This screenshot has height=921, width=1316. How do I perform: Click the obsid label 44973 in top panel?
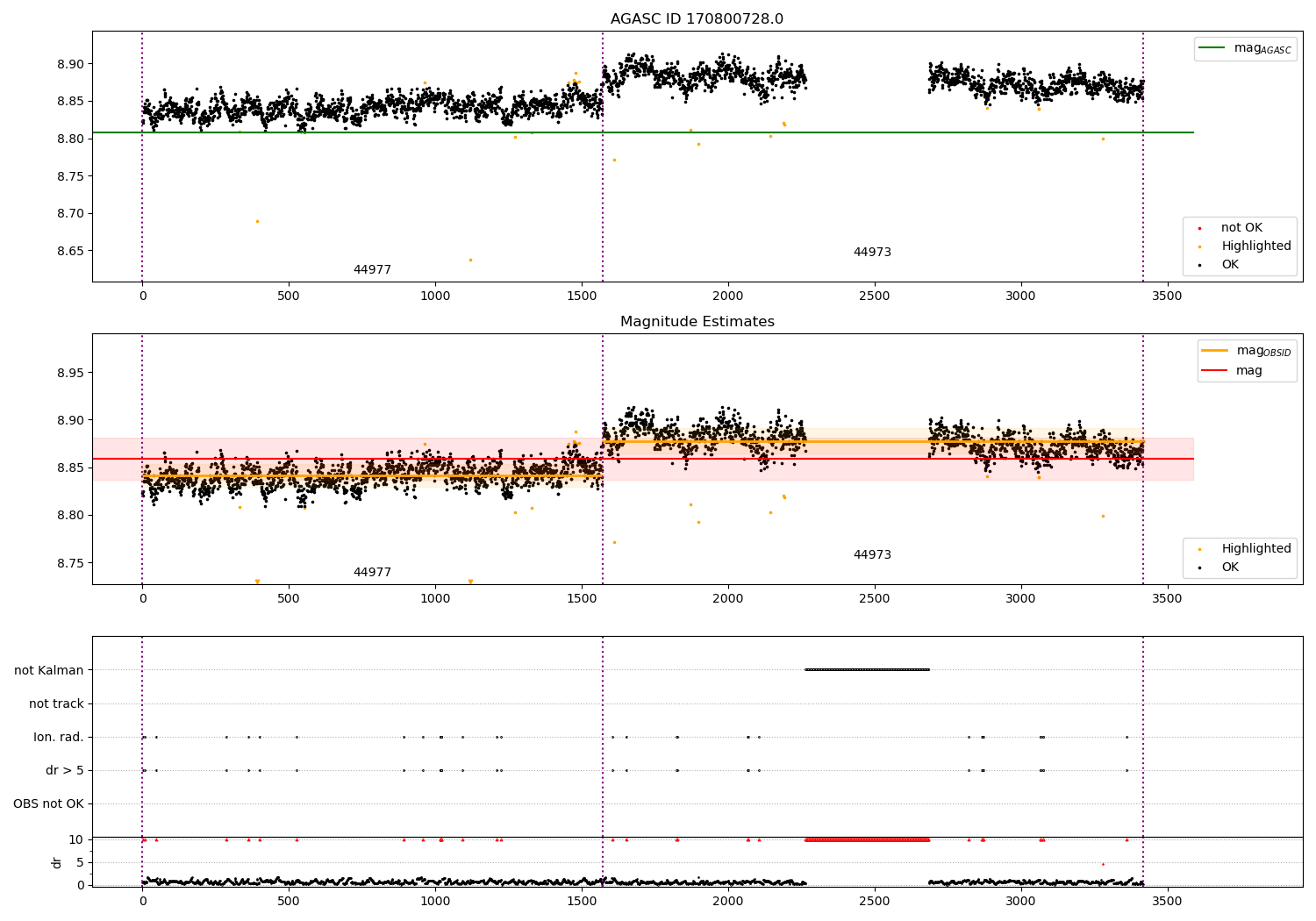tap(872, 253)
